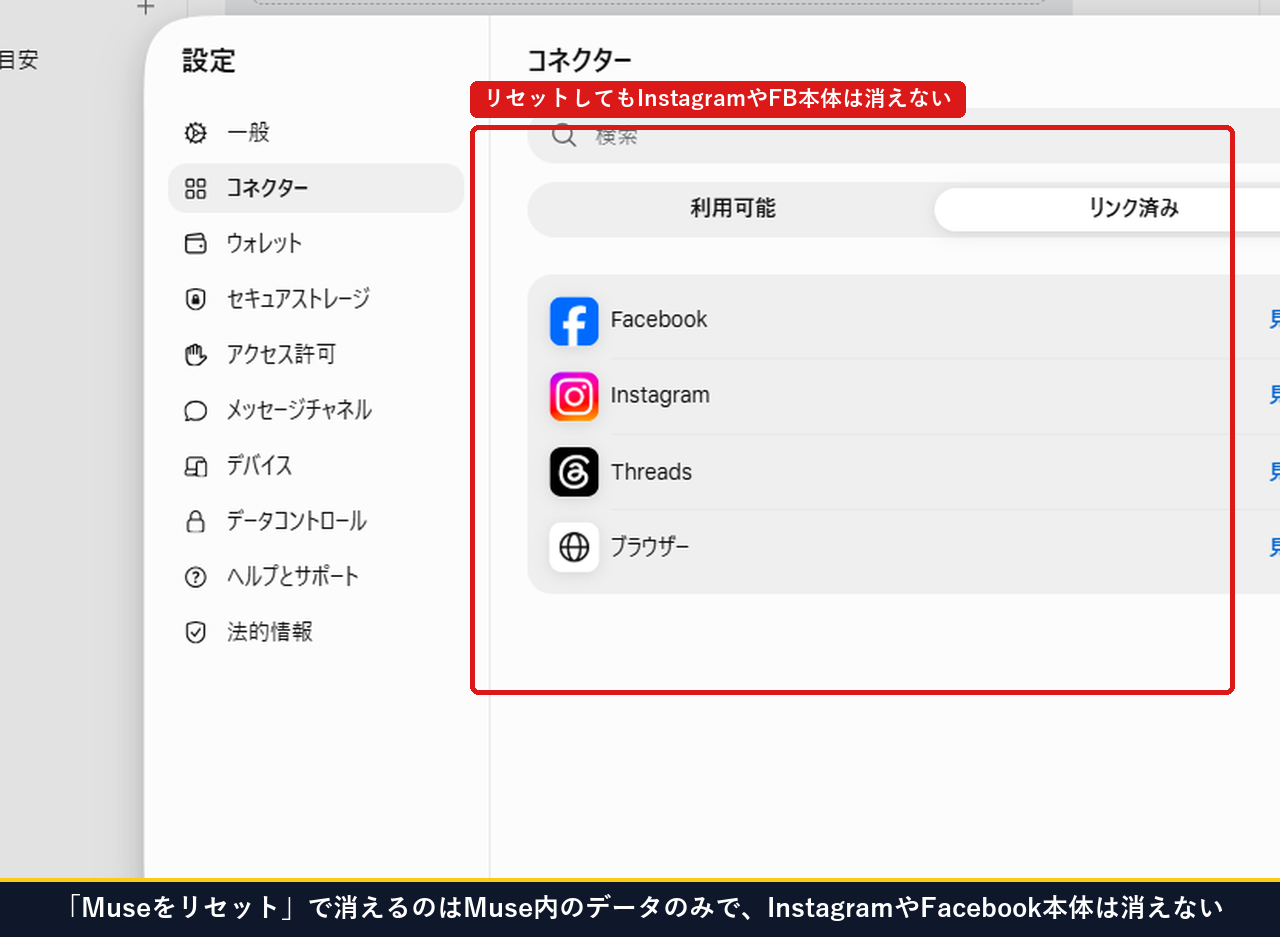Click the question mark icon beside ヘルプとサポート
The height and width of the screenshot is (937, 1280).
click(196, 577)
